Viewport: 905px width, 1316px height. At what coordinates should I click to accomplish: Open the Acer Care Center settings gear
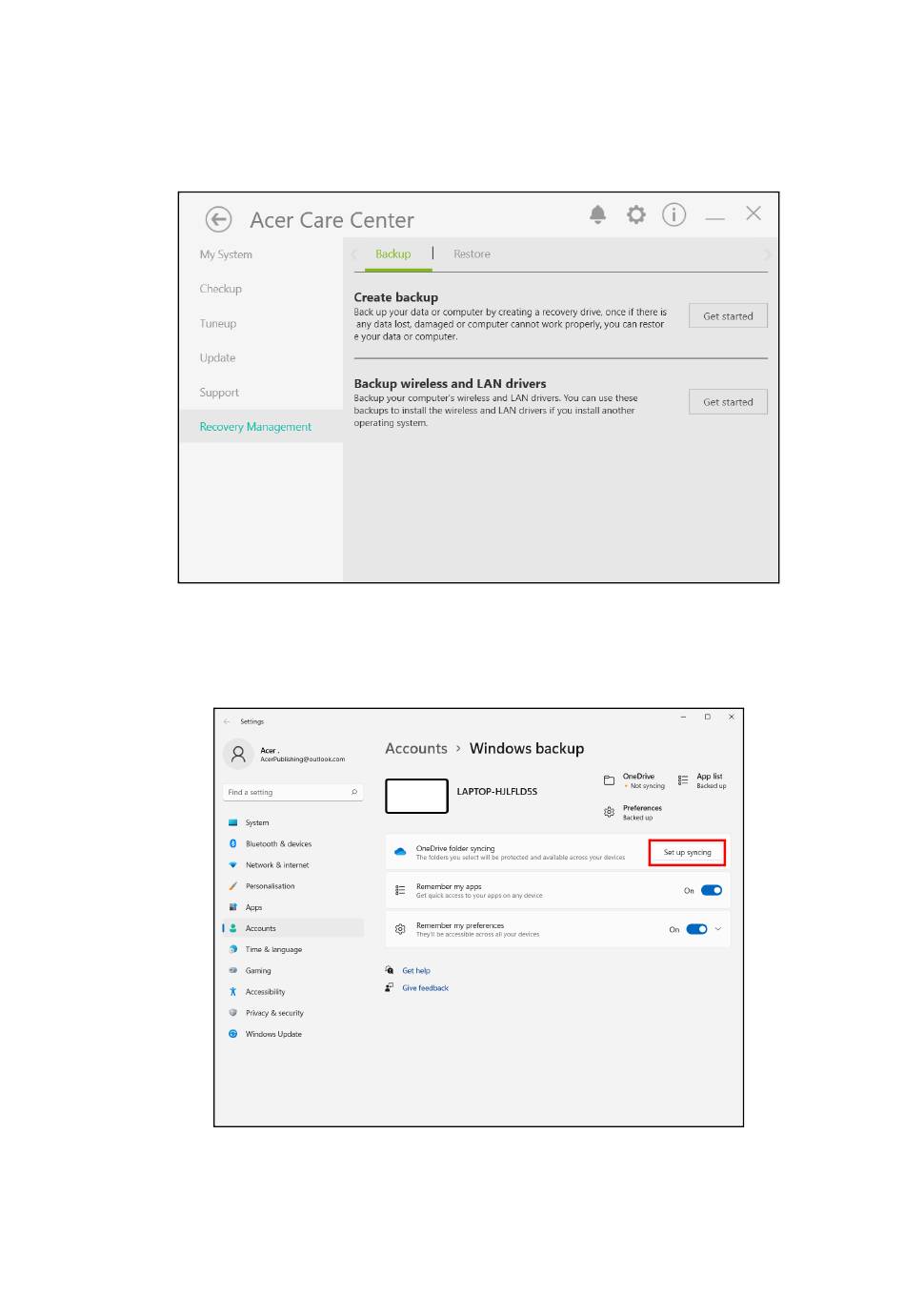pyautogui.click(x=636, y=214)
